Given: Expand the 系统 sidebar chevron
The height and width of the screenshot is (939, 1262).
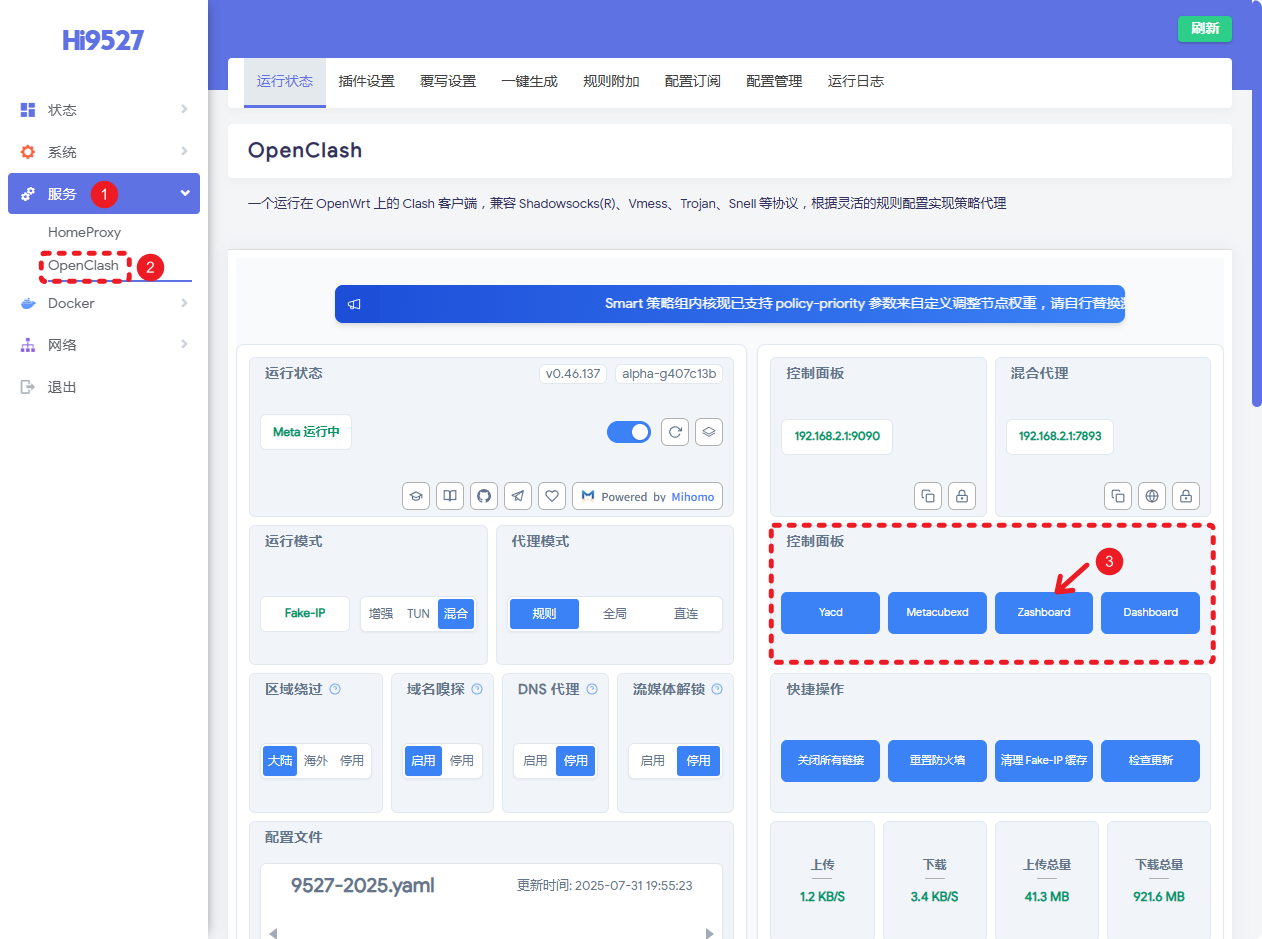Looking at the screenshot, I should pyautogui.click(x=184, y=151).
